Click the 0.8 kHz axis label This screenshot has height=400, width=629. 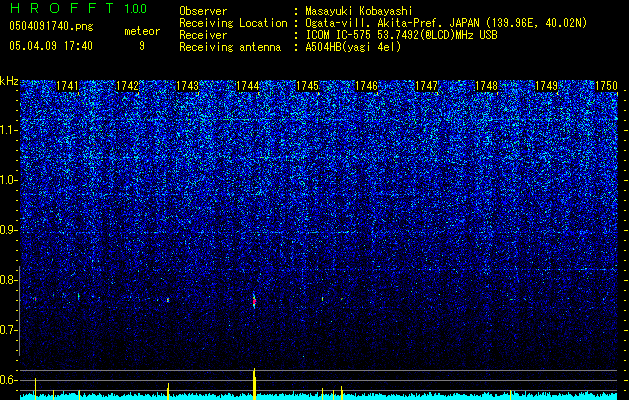9,280
